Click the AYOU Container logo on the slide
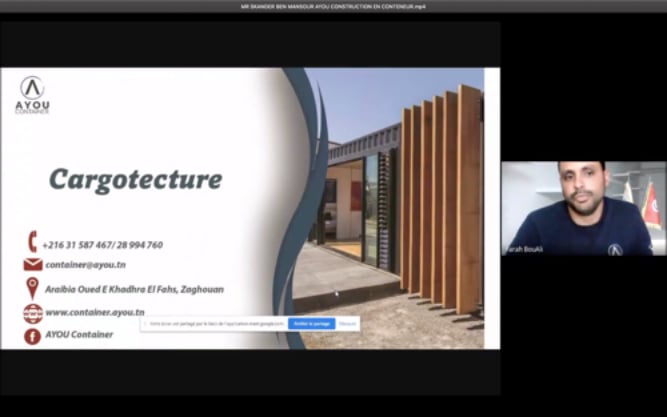 click(32, 95)
